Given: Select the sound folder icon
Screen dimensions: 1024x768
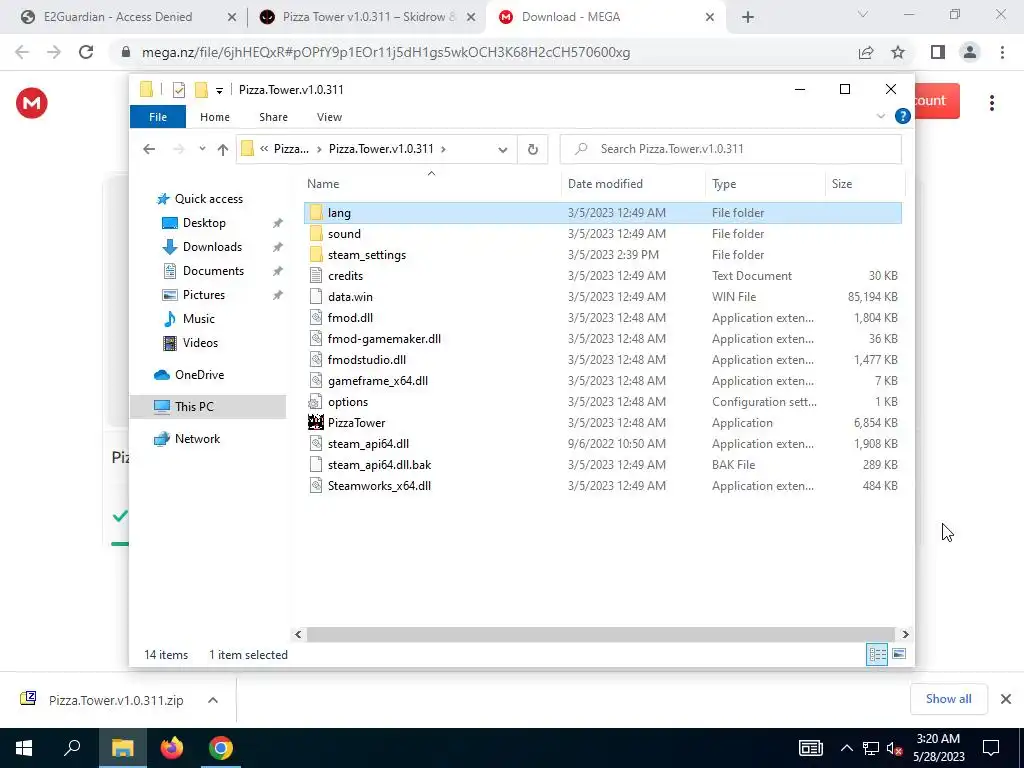Looking at the screenshot, I should (x=316, y=234).
